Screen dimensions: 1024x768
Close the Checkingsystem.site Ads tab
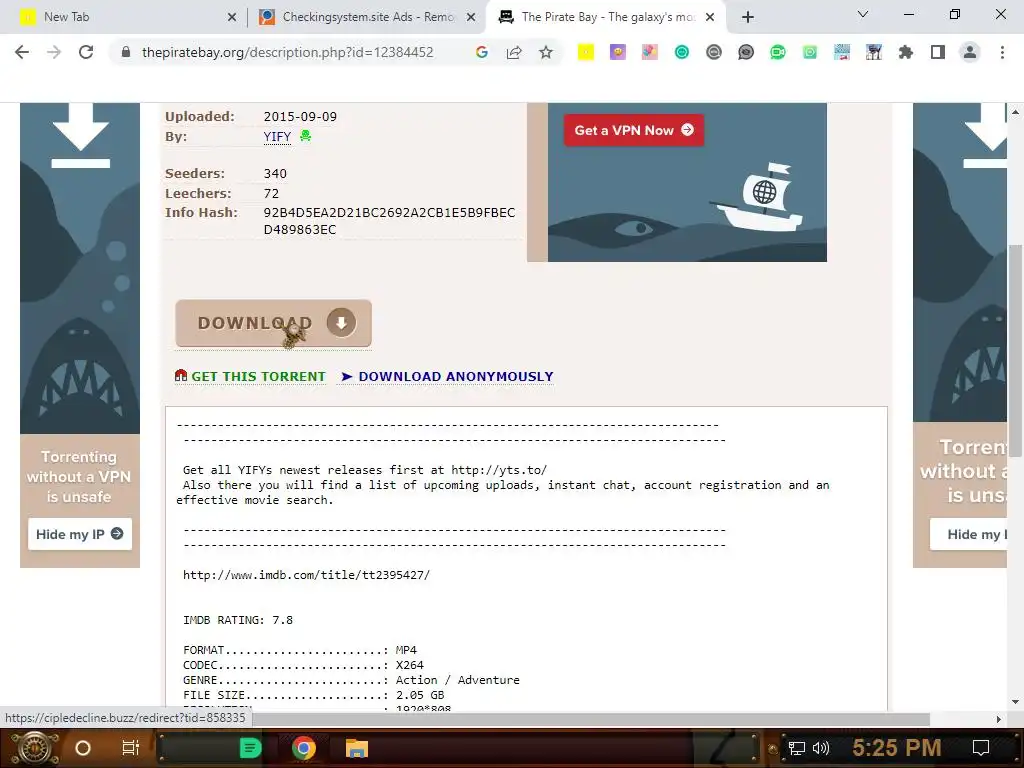(471, 18)
